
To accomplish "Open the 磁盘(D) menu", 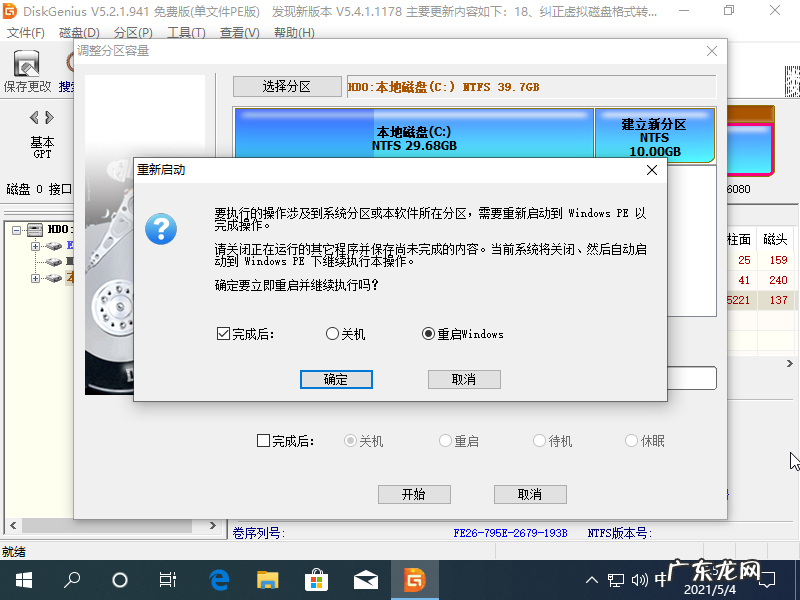I will [78, 32].
